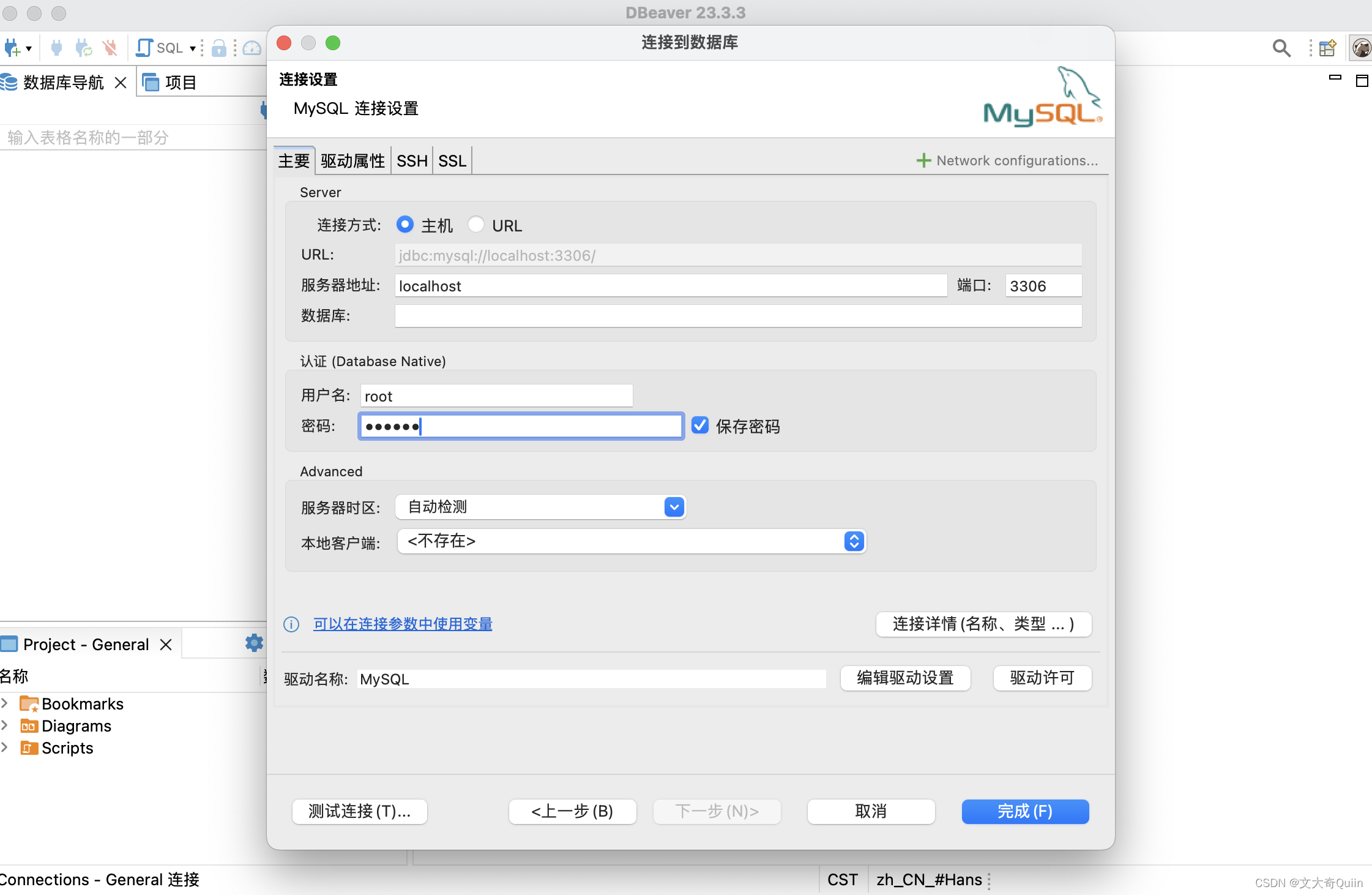Open the 驱动属性 tab
The image size is (1372, 895).
coord(353,160)
